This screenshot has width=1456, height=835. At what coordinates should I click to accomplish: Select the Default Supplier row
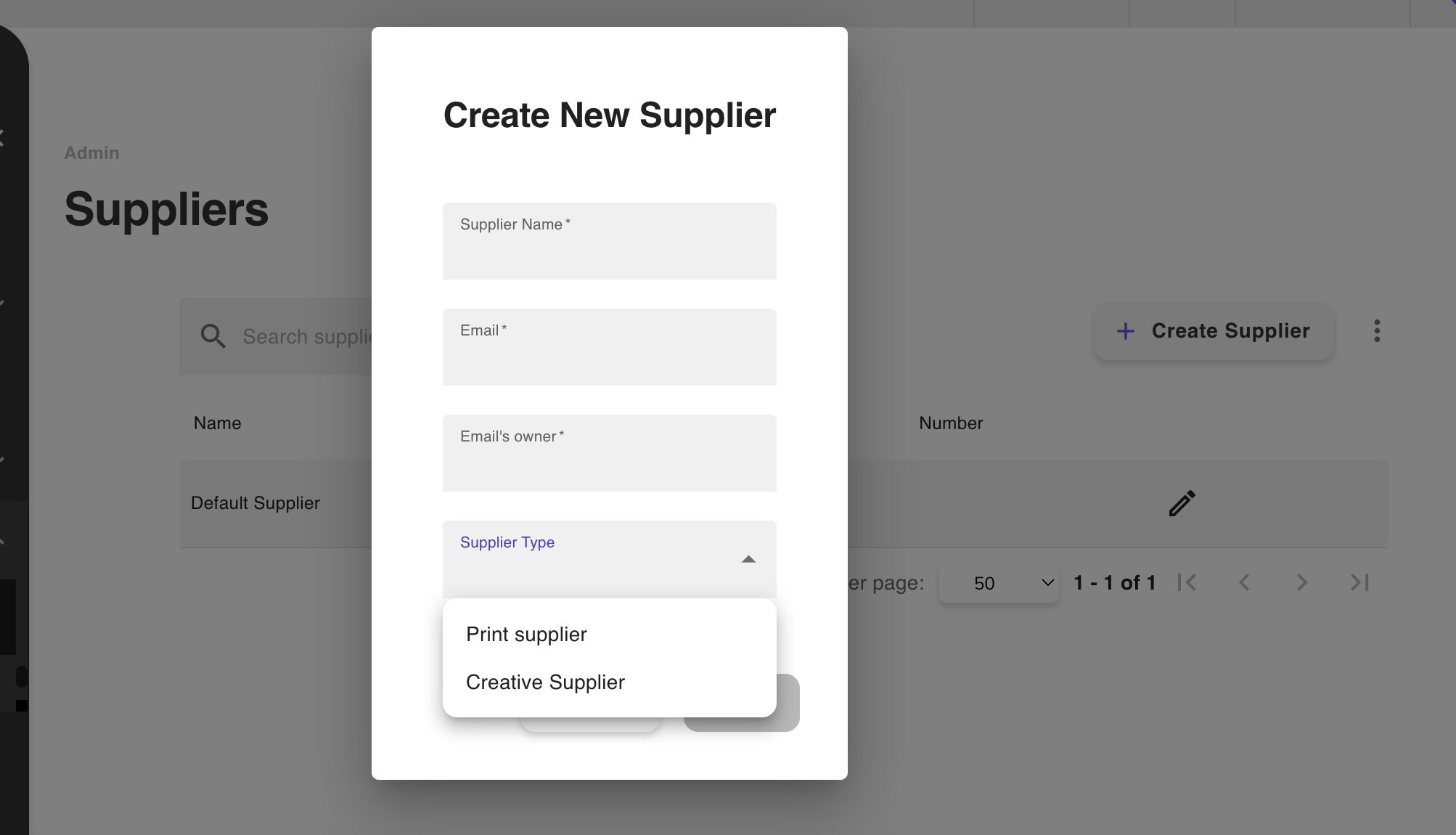click(x=255, y=503)
